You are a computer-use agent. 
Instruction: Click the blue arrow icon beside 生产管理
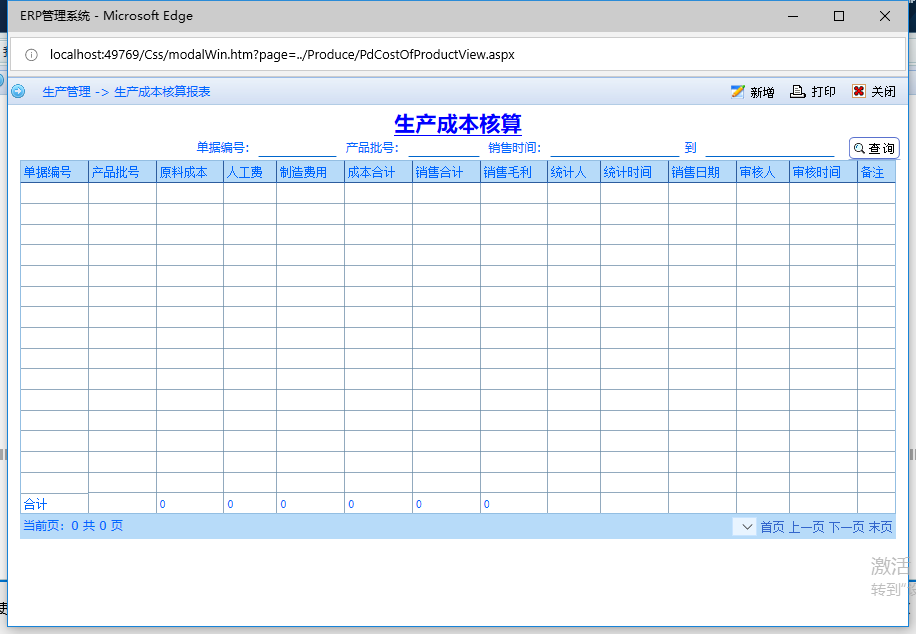[x=18, y=92]
